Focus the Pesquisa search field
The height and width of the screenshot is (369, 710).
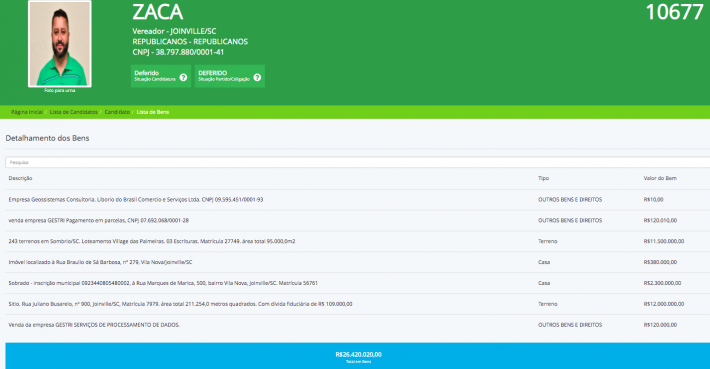[x=358, y=162]
